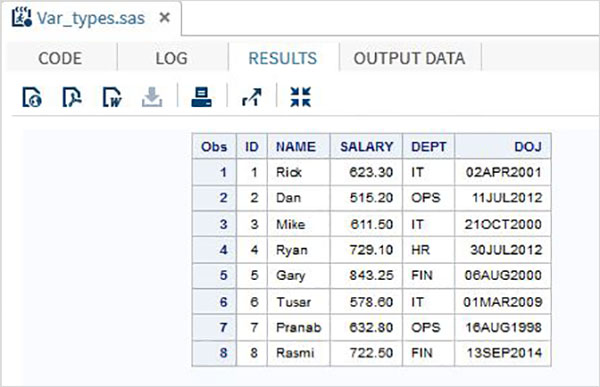Image resolution: width=600 pixels, height=387 pixels.
Task: Click the DEPT column header
Action: tap(429, 146)
